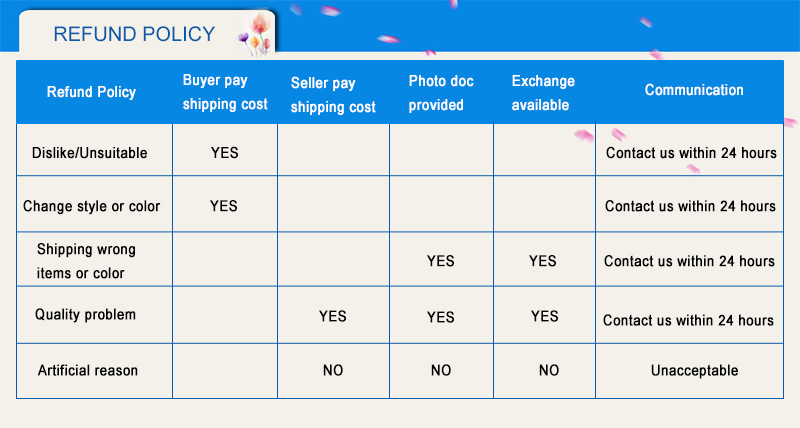Select the Seller pay shipping cost header
Viewport: 800px width, 428px height.
[333, 95]
